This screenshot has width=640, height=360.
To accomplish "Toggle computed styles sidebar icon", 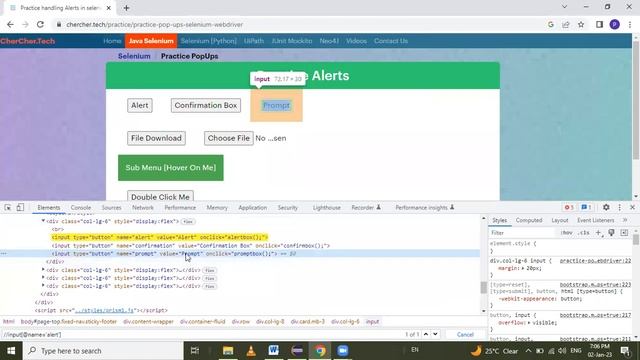I will pyautogui.click(x=624, y=233).
